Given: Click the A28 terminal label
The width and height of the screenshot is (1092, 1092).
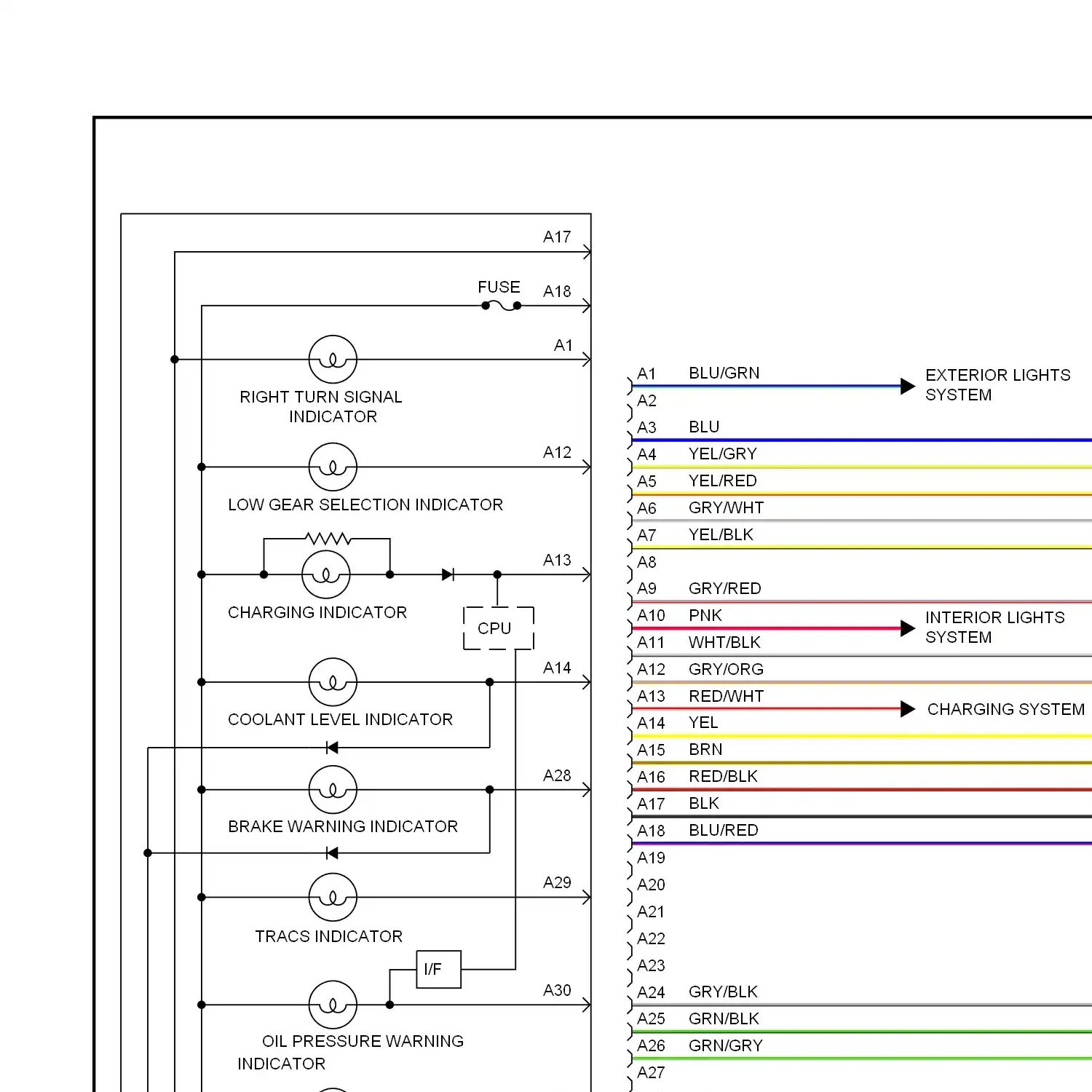Looking at the screenshot, I should (557, 776).
